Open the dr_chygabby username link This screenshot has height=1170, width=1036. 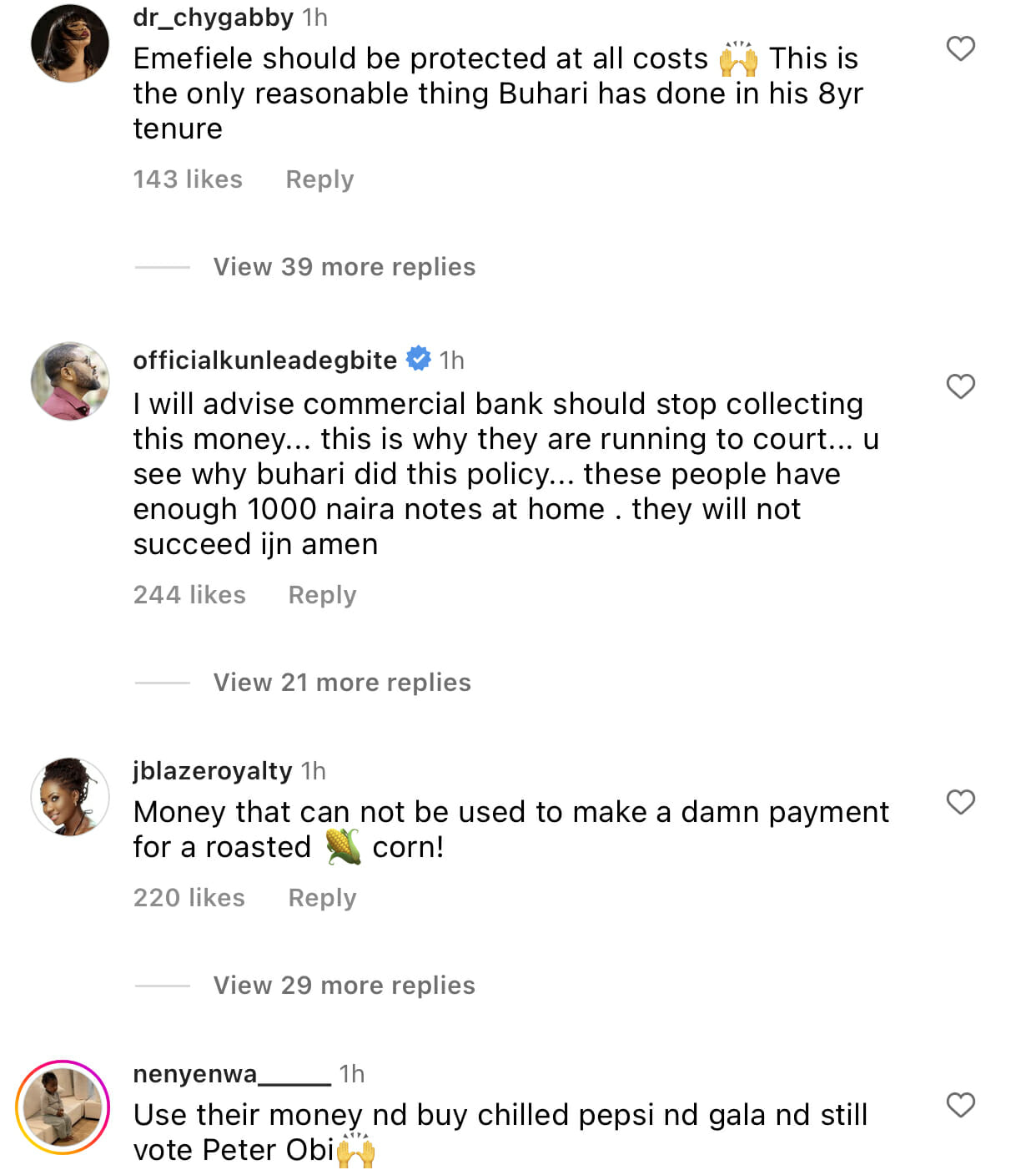(213, 18)
